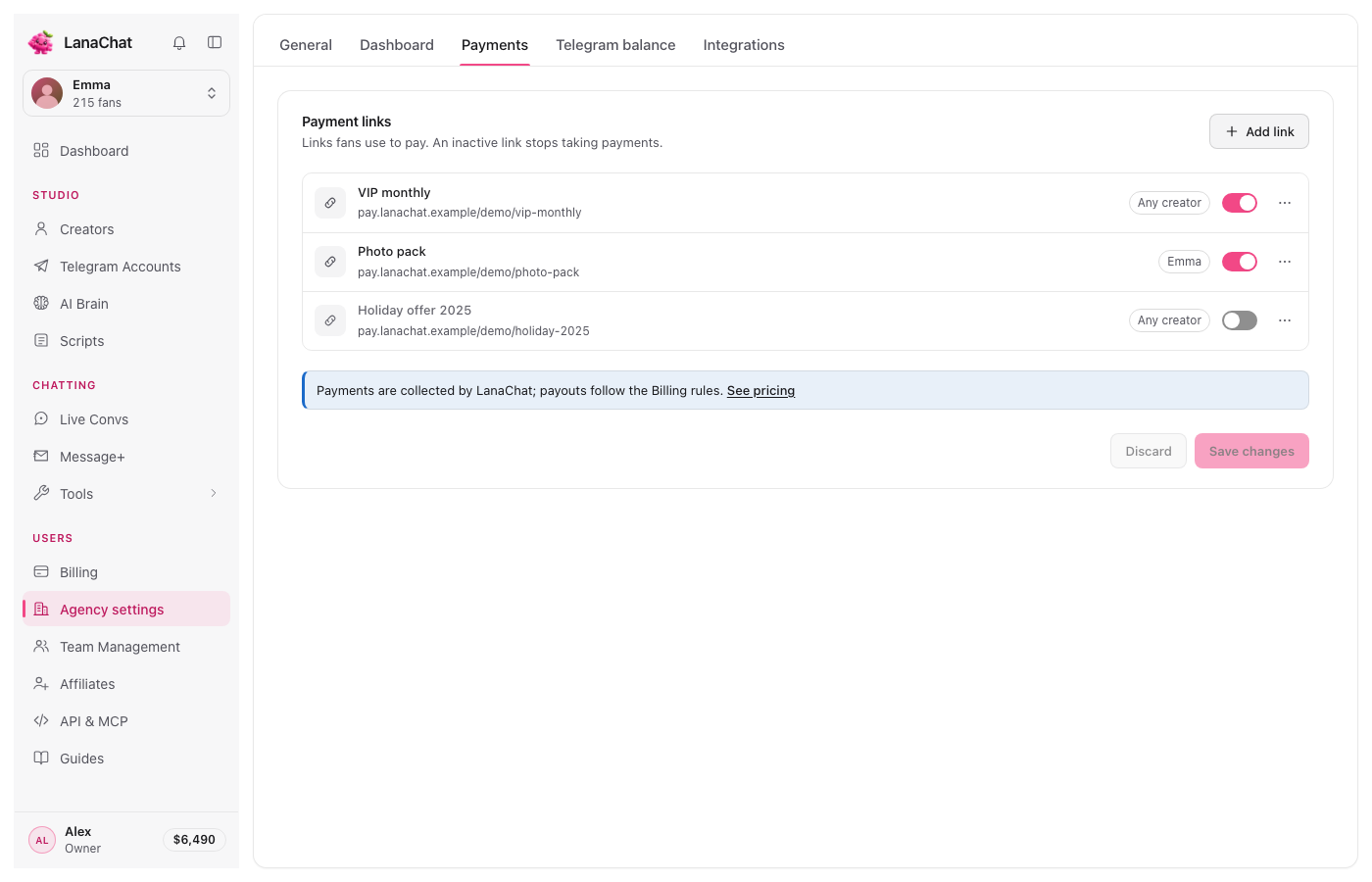
Task: Open more options for Holiday offer 2025
Action: (1285, 320)
